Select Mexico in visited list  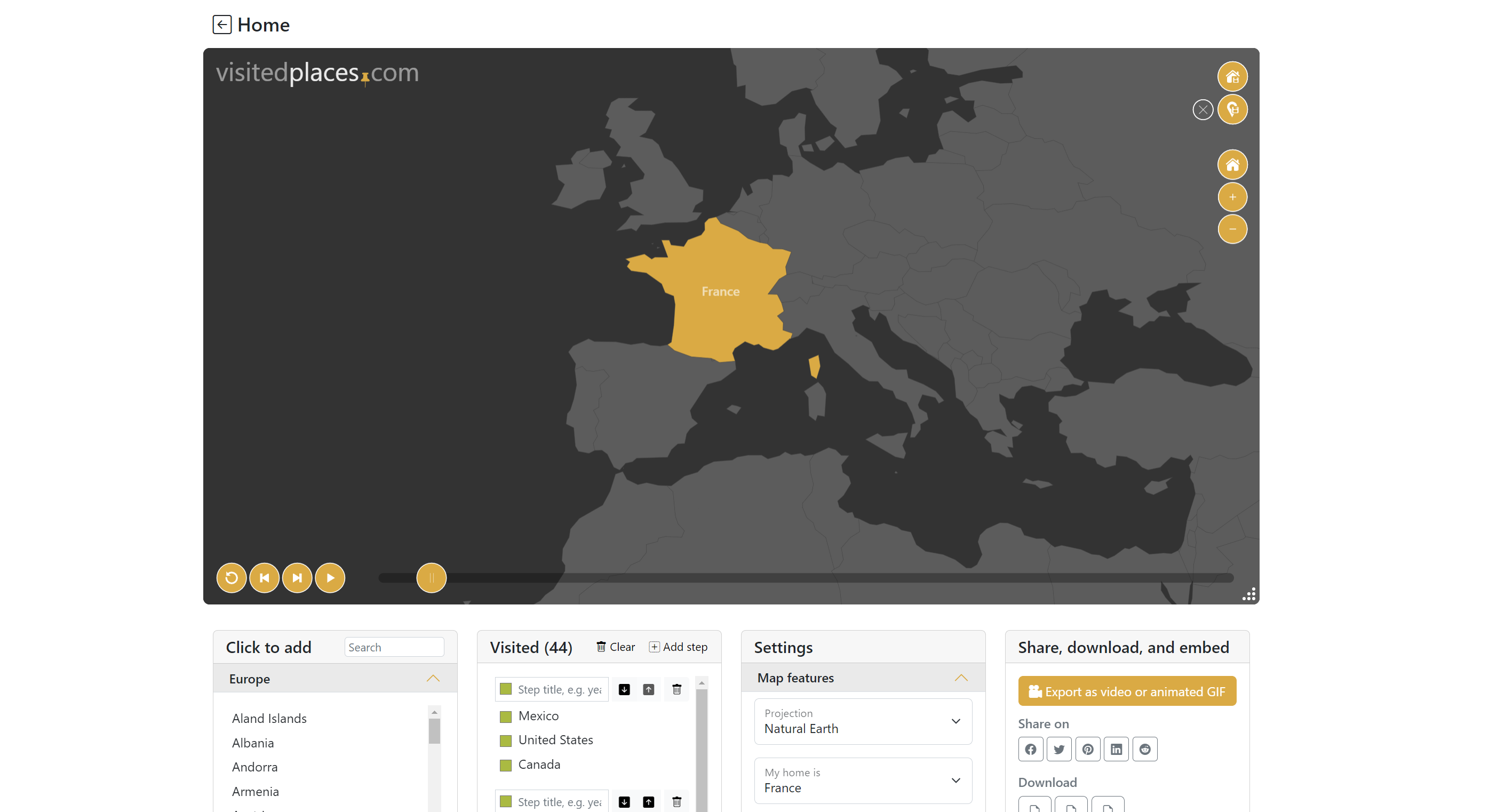(538, 716)
